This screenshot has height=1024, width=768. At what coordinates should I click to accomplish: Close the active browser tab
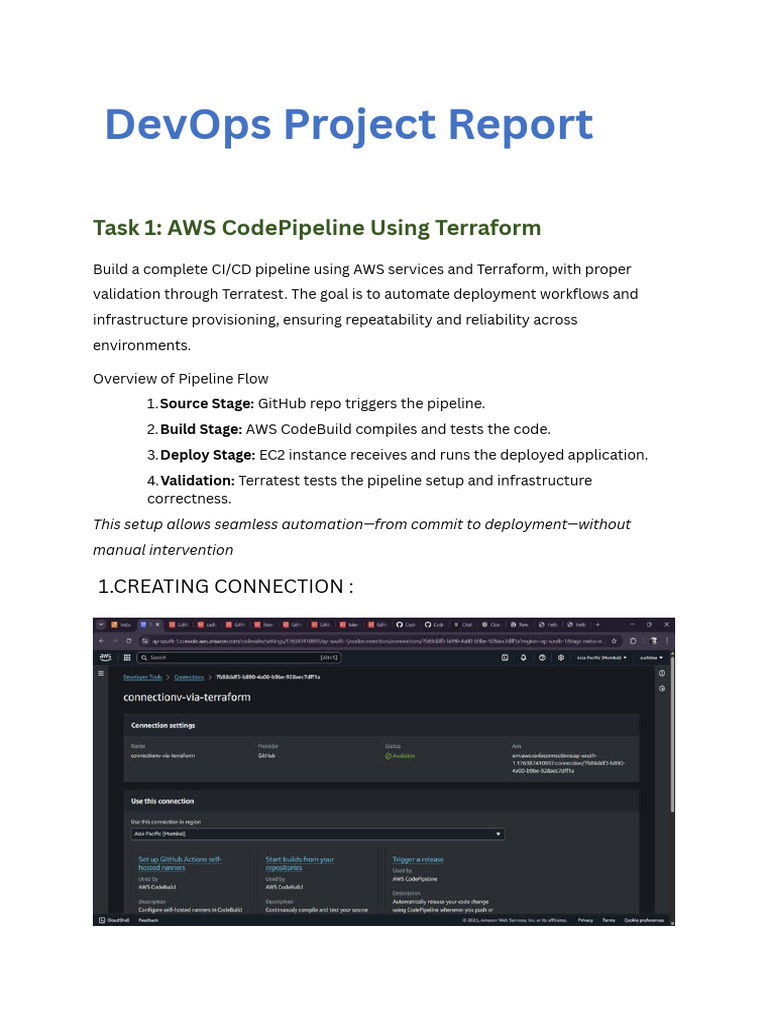coord(157,625)
